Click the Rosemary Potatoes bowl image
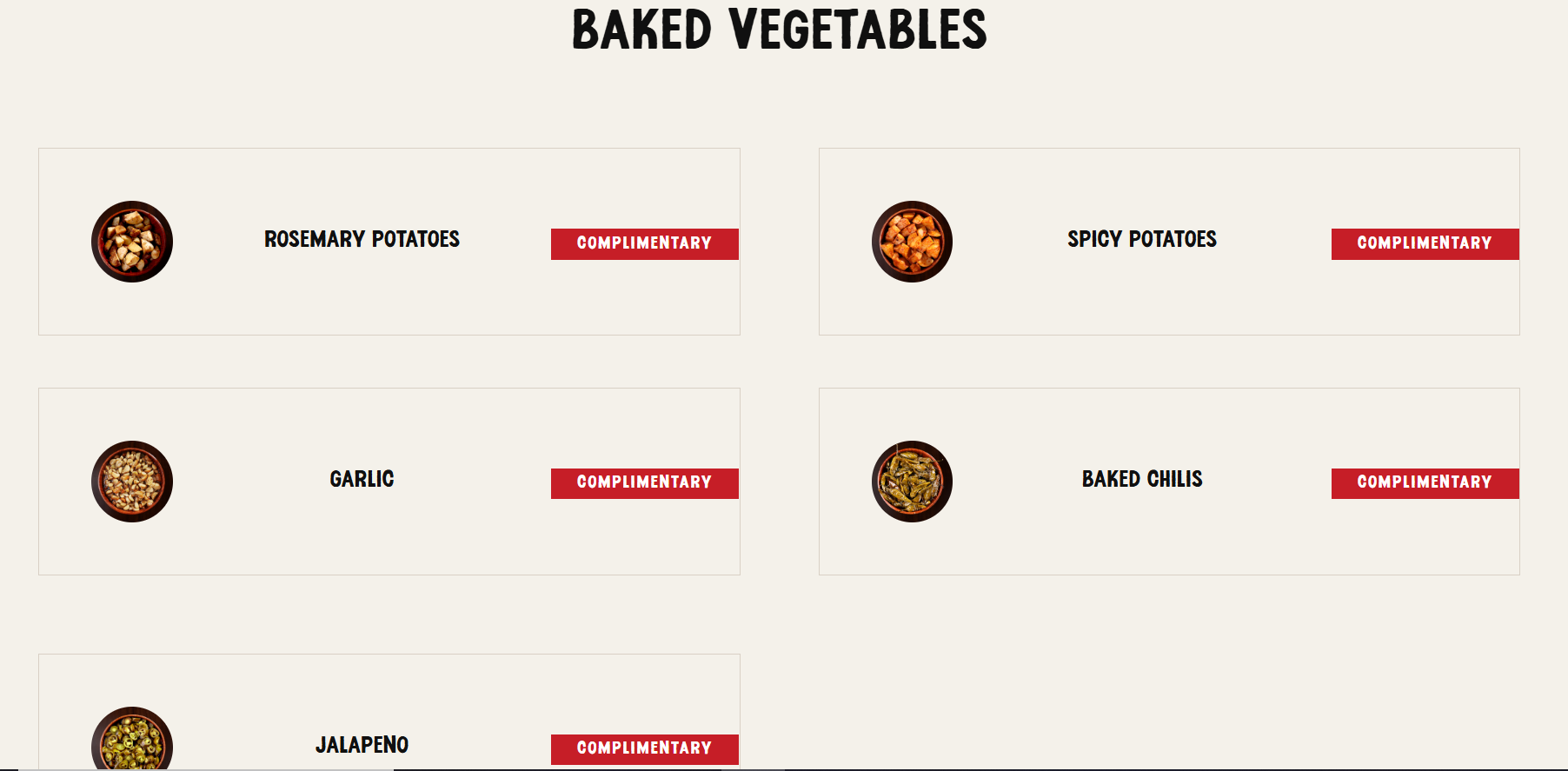The height and width of the screenshot is (771, 1568). [x=132, y=242]
